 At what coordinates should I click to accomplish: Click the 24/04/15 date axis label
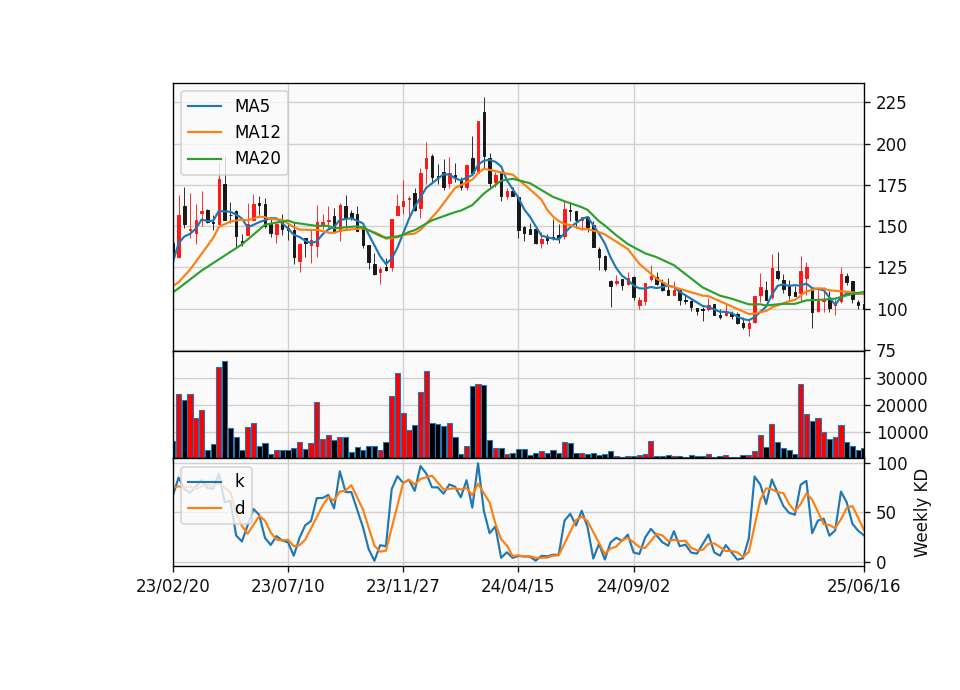tap(518, 586)
